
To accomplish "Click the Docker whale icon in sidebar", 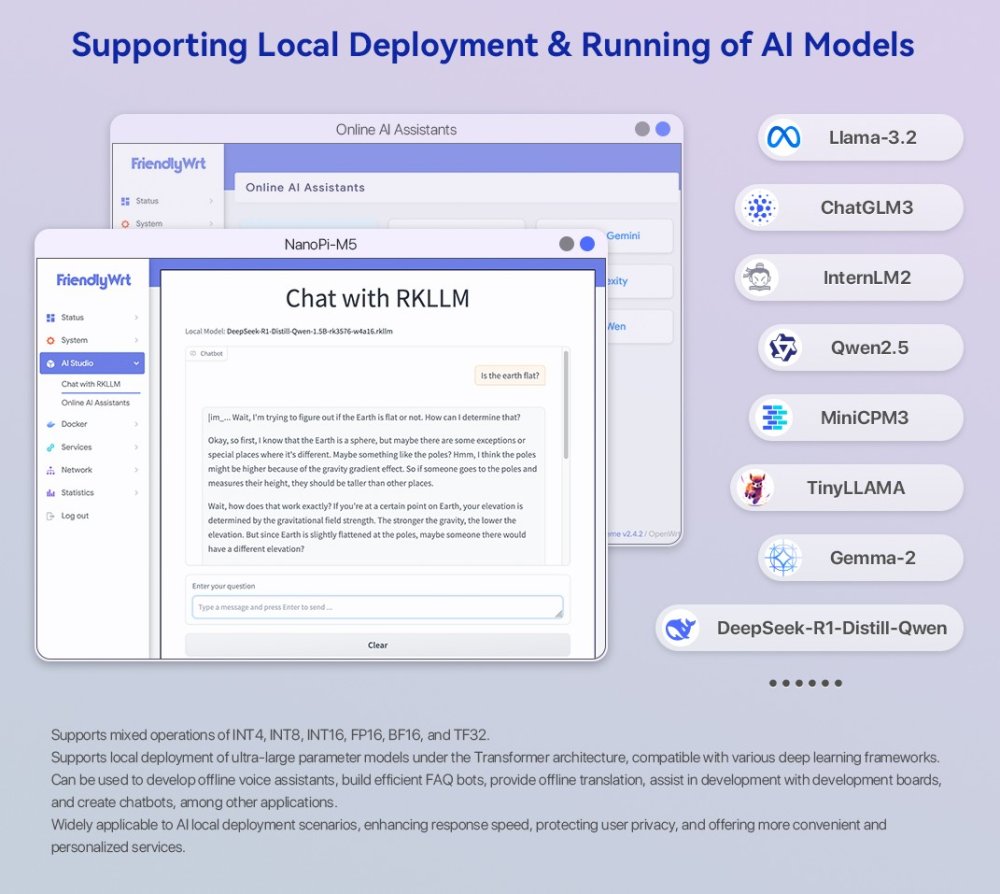I will pyautogui.click(x=50, y=424).
